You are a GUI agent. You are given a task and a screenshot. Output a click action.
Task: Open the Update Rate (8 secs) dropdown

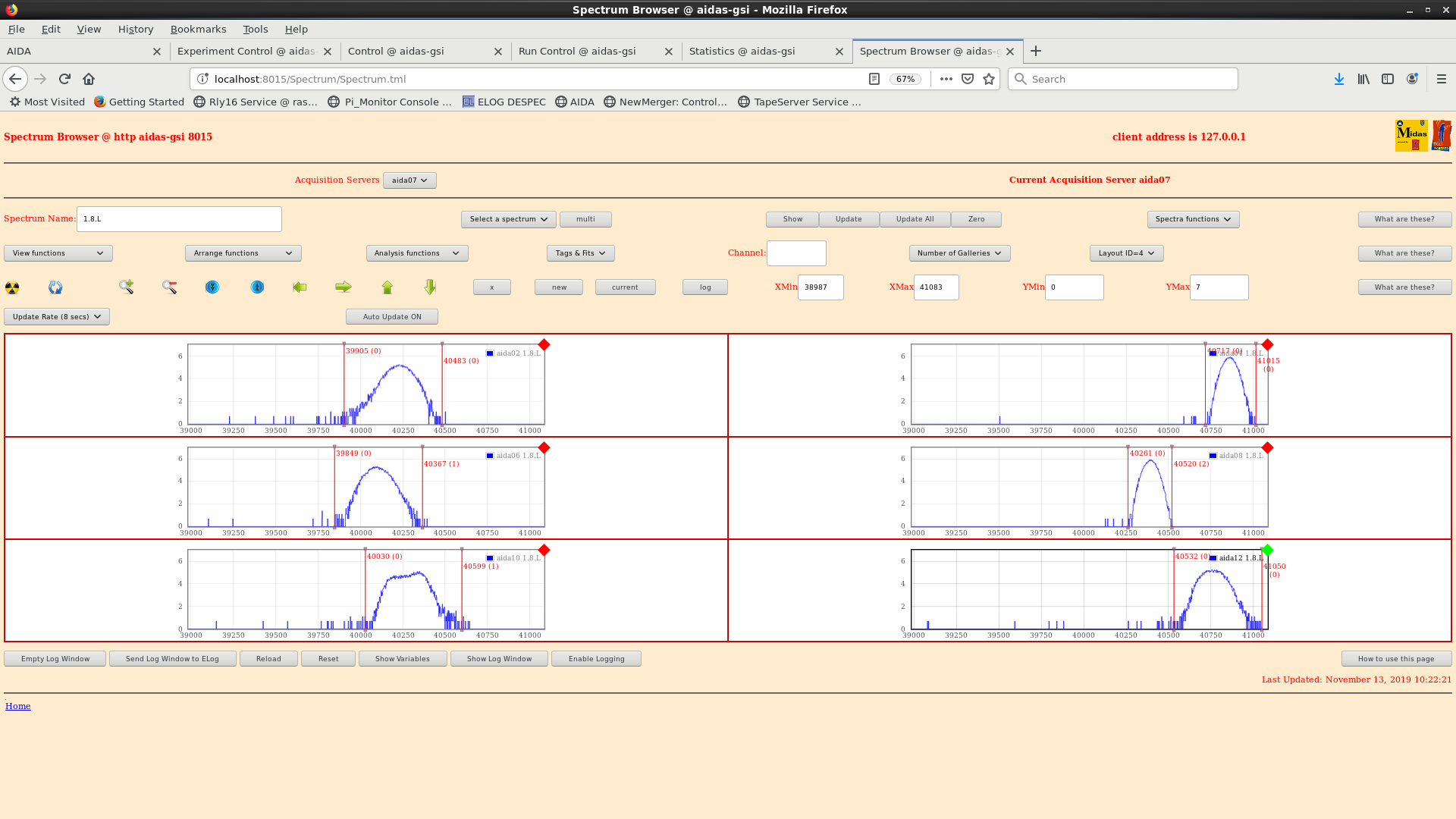coord(57,317)
